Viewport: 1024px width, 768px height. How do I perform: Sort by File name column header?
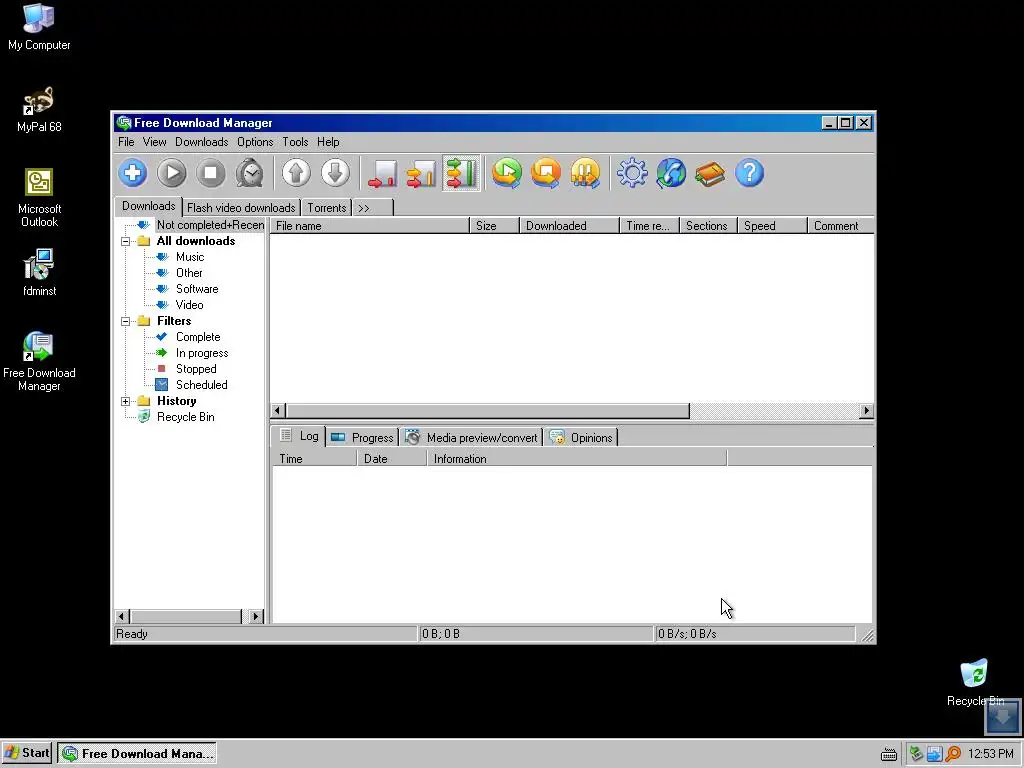point(370,225)
